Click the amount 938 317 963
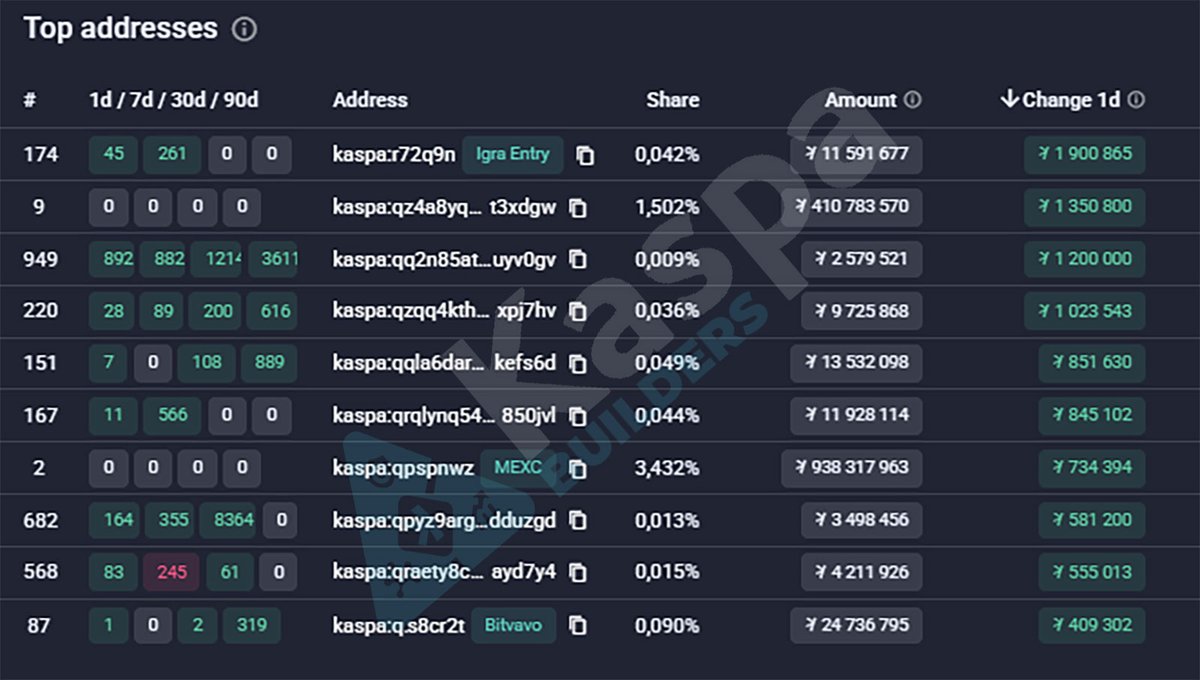The image size is (1200, 680). [852, 468]
